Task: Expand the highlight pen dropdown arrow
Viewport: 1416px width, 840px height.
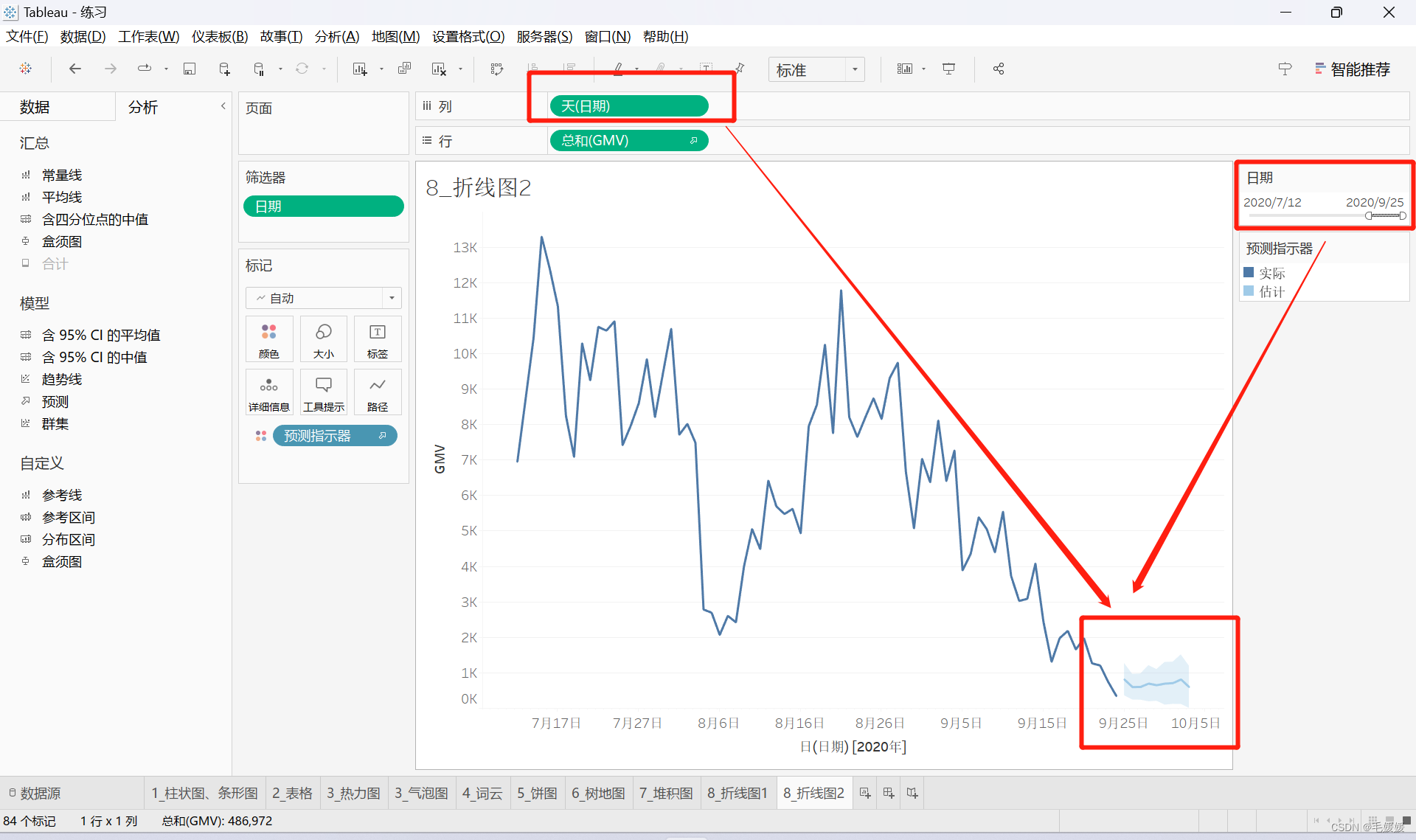Action: pos(636,69)
